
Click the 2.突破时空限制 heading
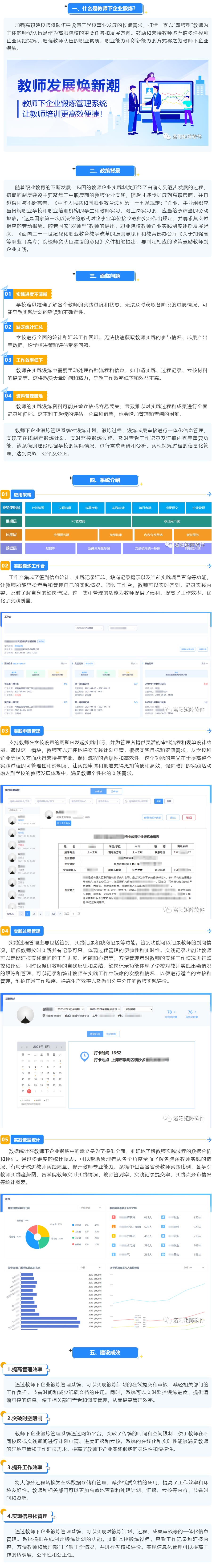tap(25, 1418)
